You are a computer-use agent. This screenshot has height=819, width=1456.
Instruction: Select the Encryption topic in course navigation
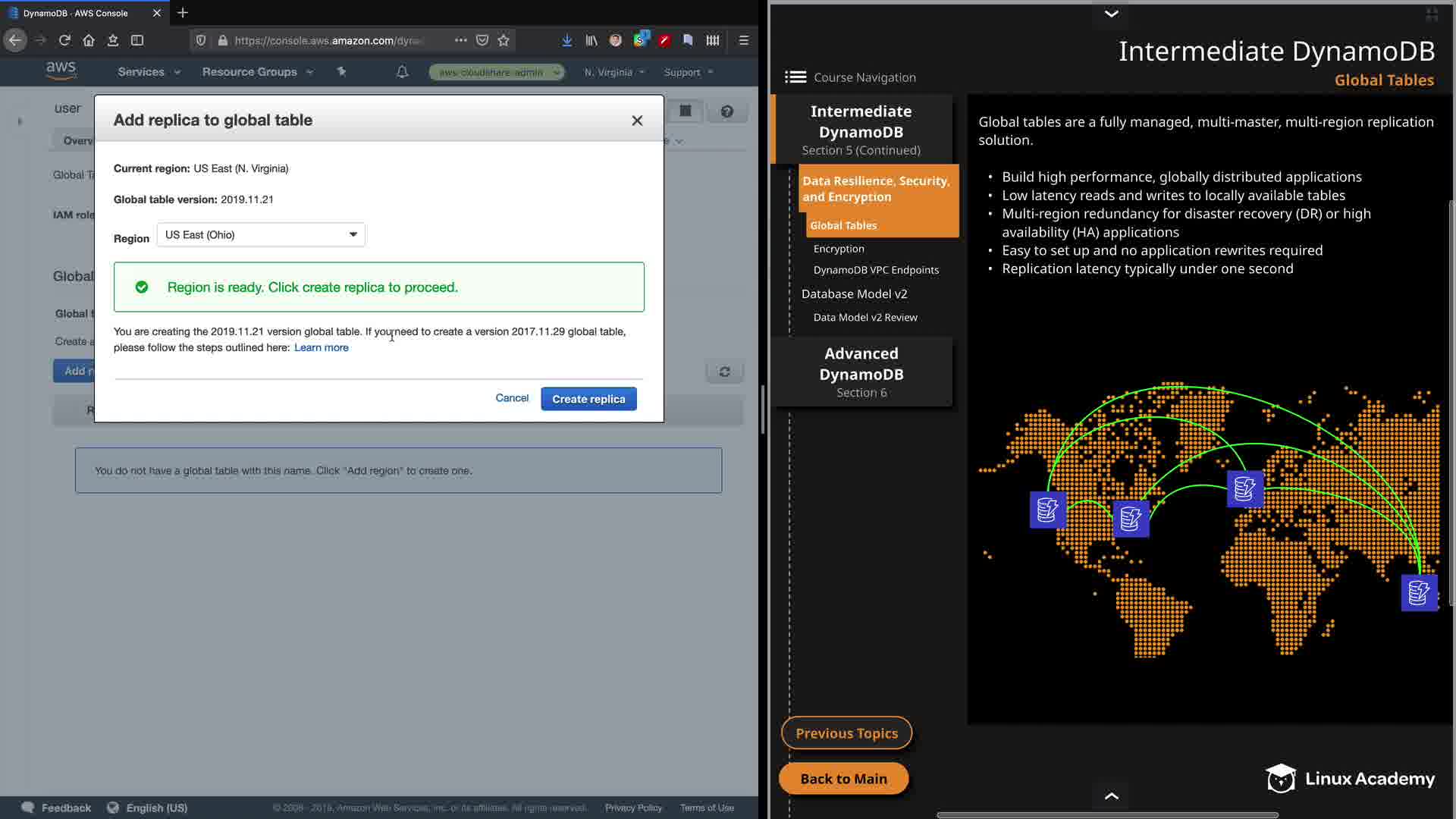[x=839, y=249]
